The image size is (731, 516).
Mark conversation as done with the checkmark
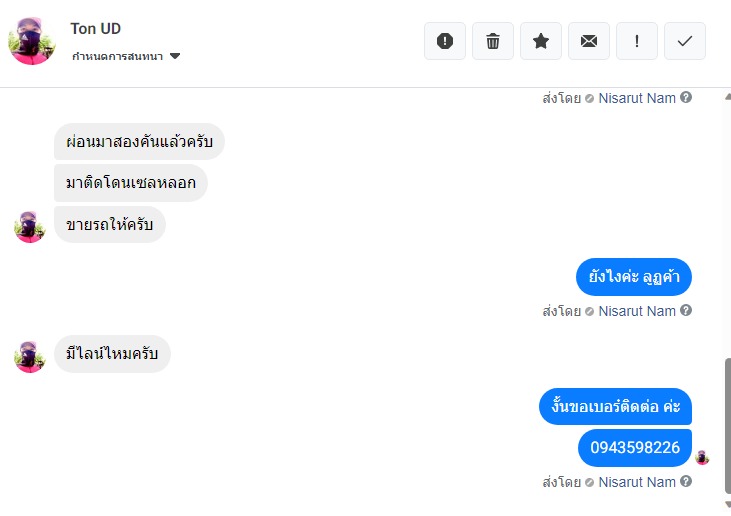tap(685, 41)
